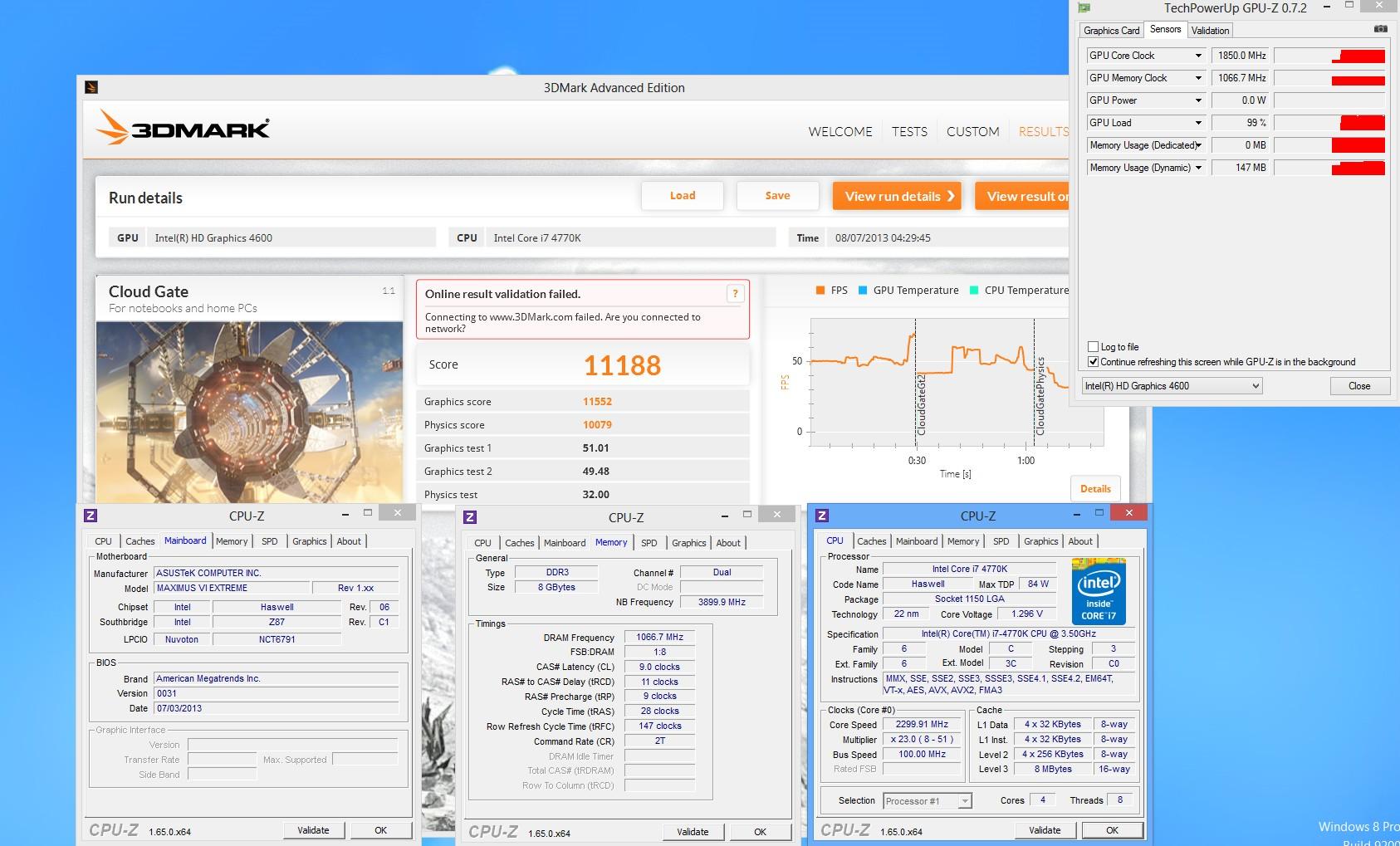Image resolution: width=1400 pixels, height=846 pixels.
Task: Uncheck Continue refreshing in background checkbox
Action: point(1094,362)
